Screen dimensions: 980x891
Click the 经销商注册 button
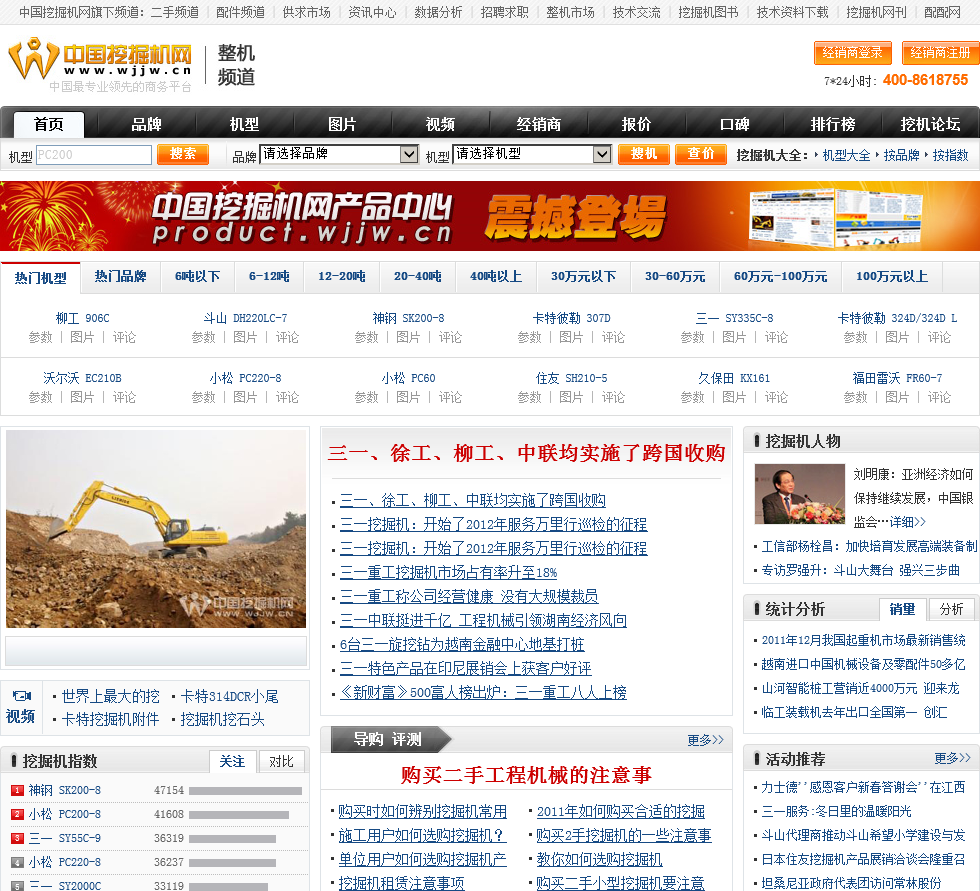pos(940,53)
